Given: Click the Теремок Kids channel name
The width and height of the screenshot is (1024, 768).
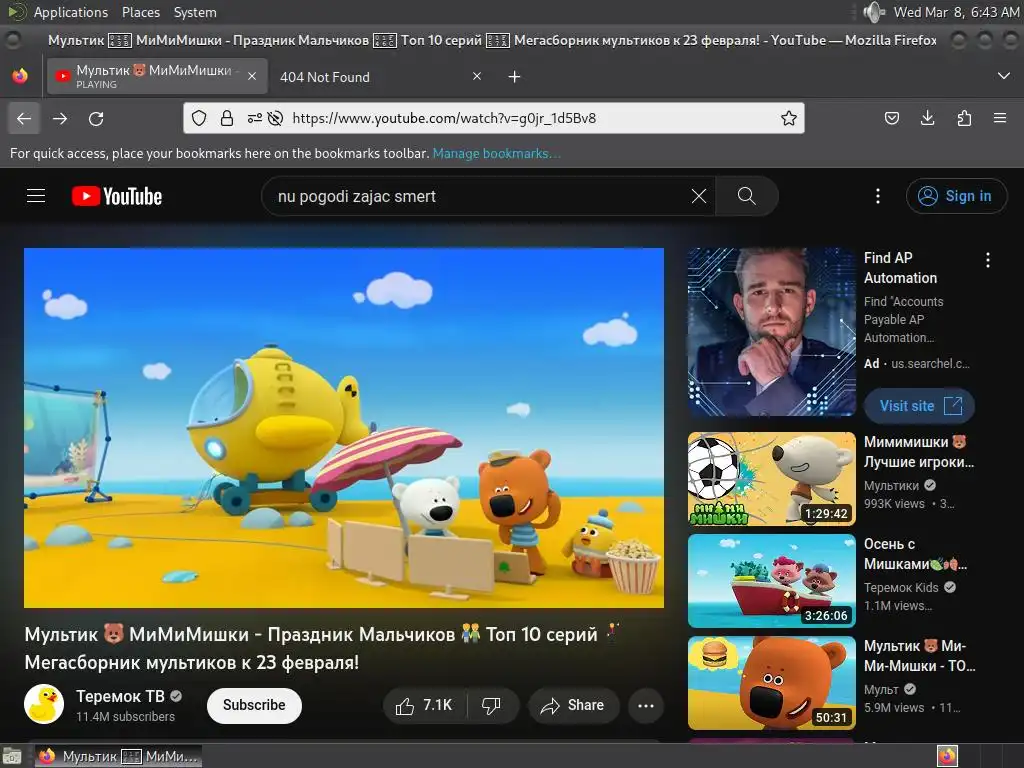Looking at the screenshot, I should 901,587.
